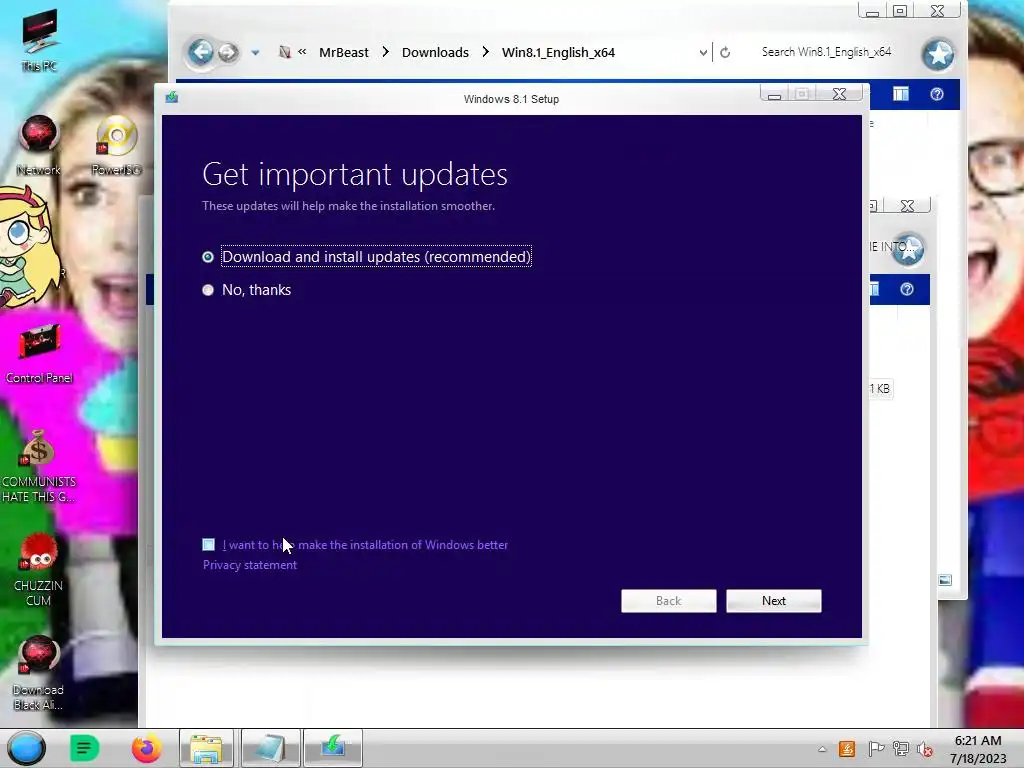
Task: Expand the chevron after Downloads breadcrumb
Action: (485, 52)
